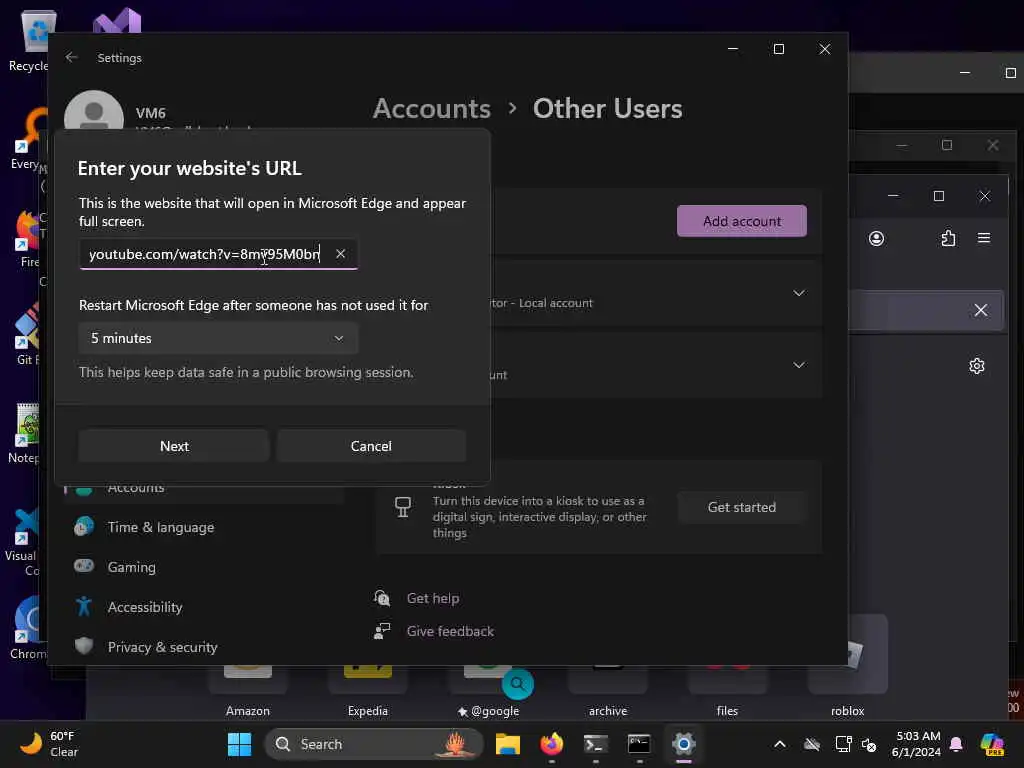Open the 5 minutes restart dropdown

[218, 338]
